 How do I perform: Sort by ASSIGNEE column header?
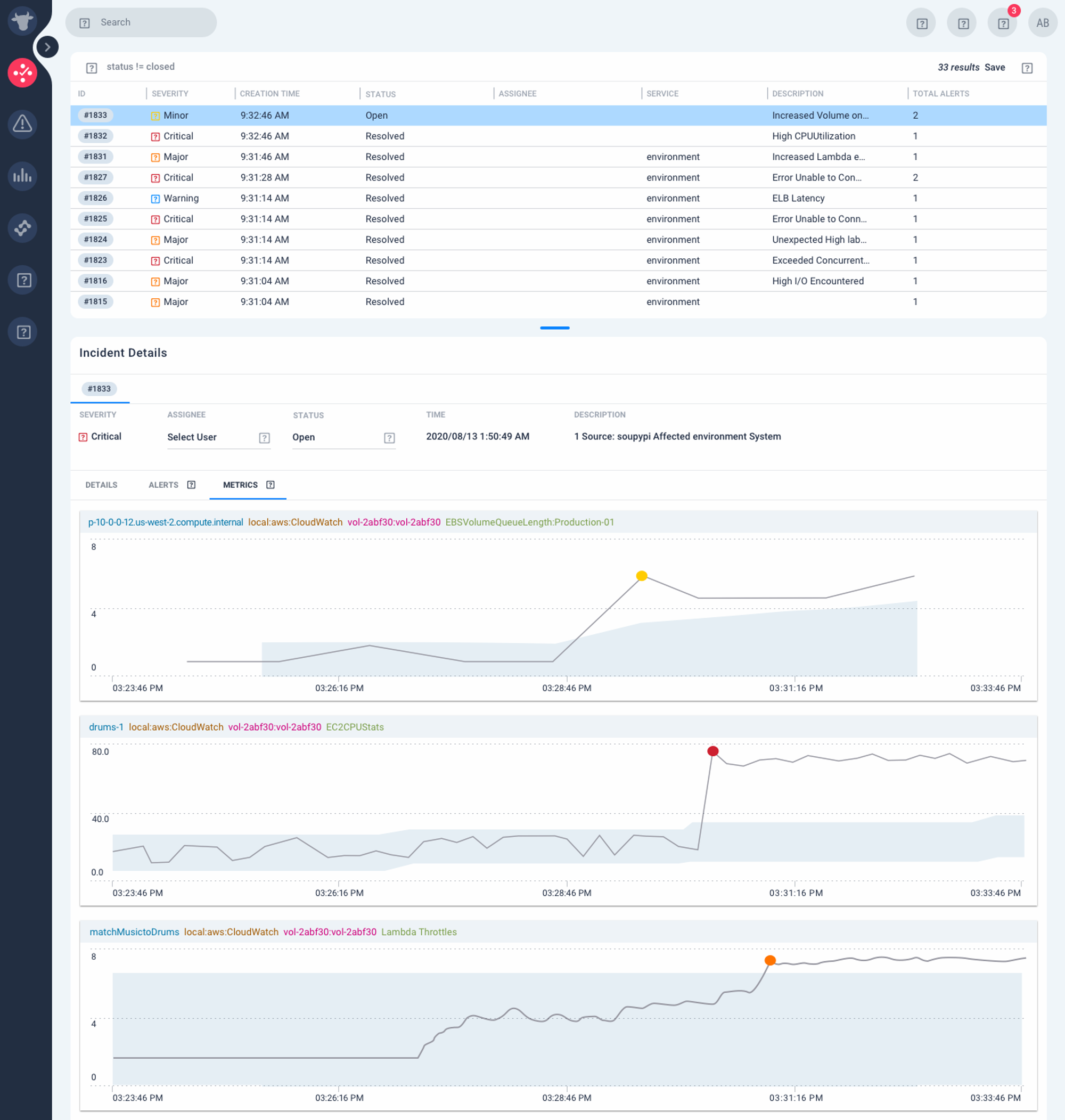click(x=517, y=94)
